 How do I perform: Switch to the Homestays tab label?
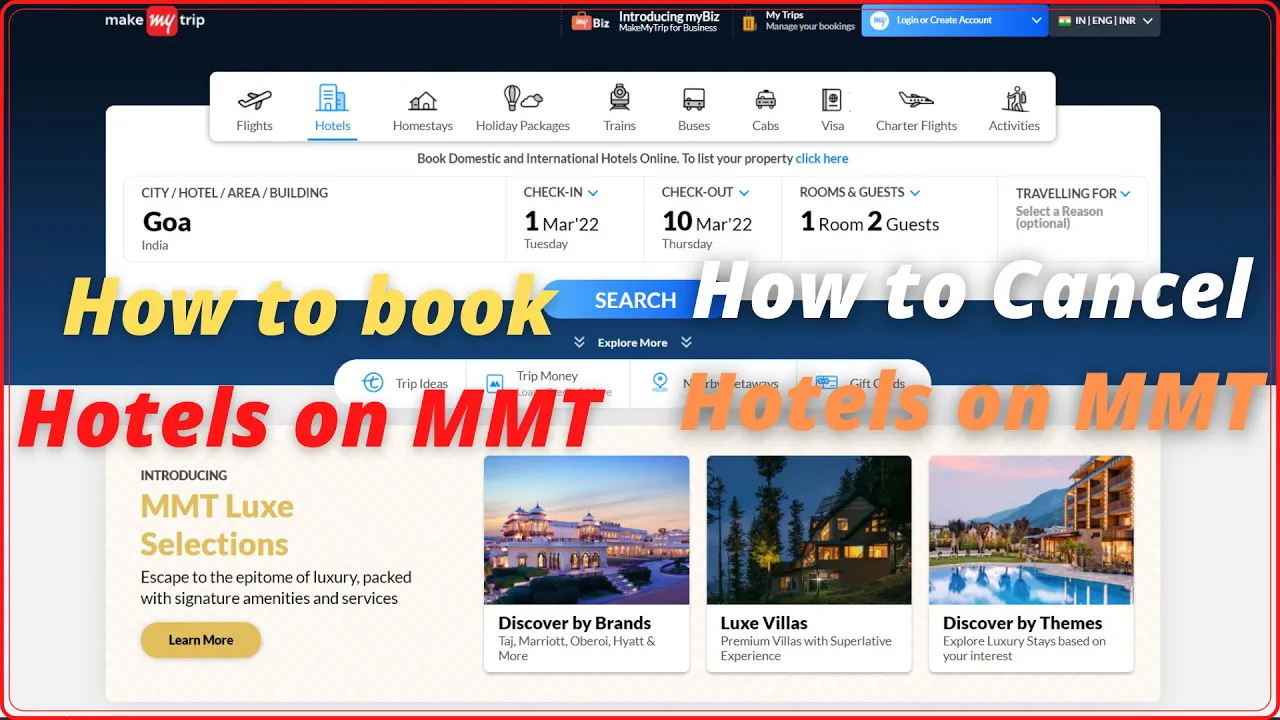423,126
